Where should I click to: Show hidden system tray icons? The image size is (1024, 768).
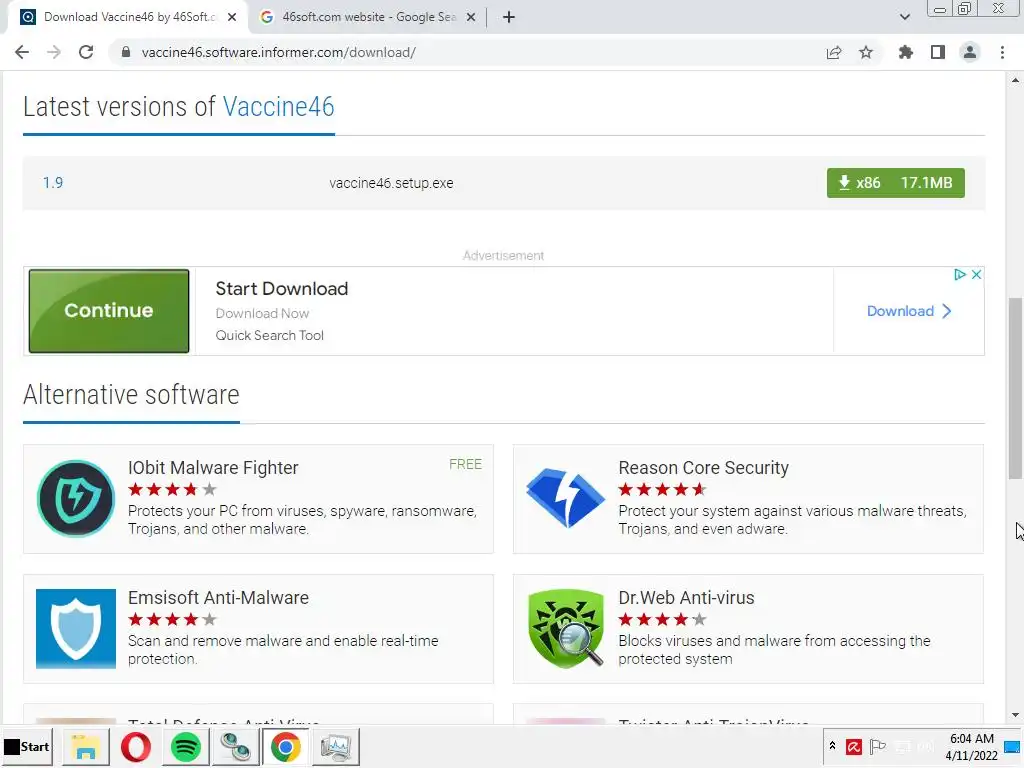(832, 746)
